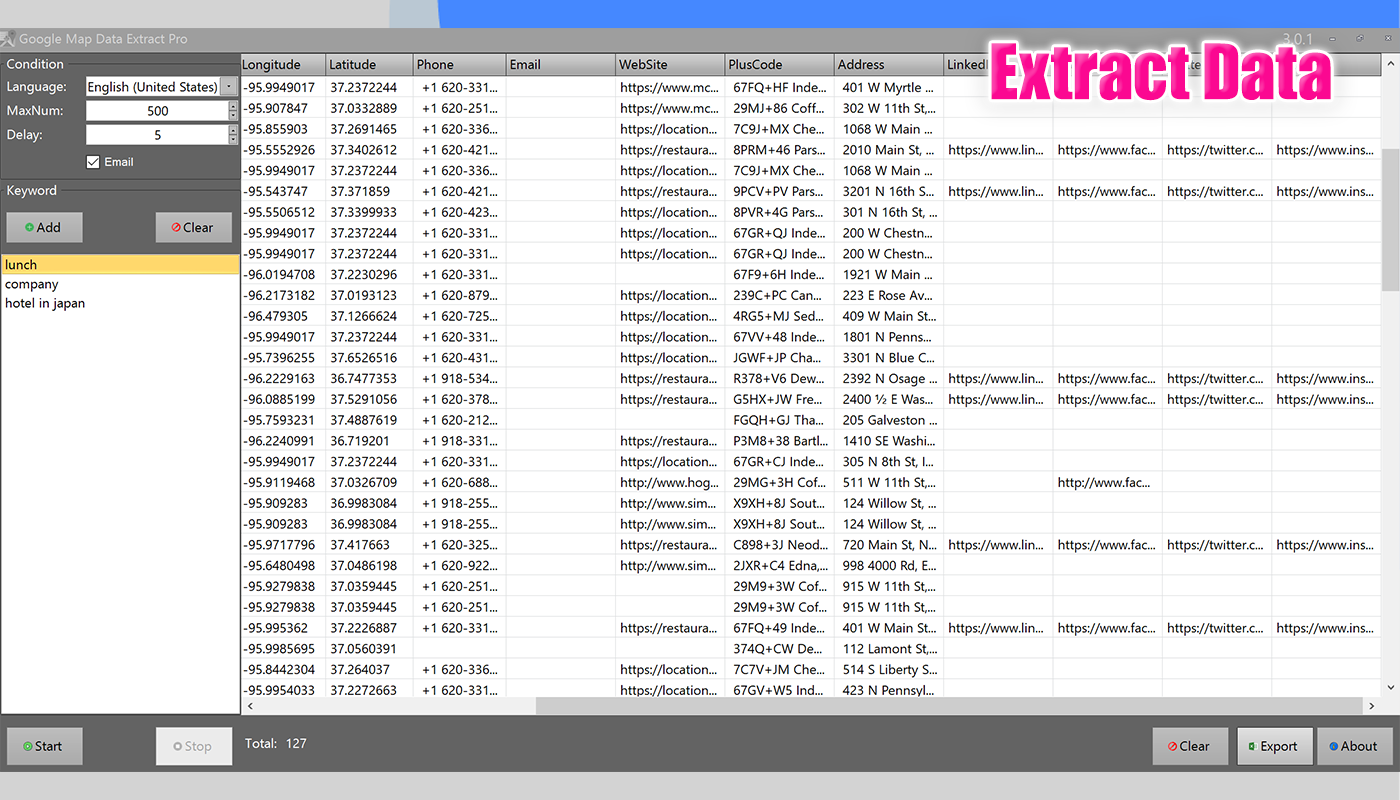Increase MaxNum using the up stepper arrow
This screenshot has height=800, width=1400.
233,106
